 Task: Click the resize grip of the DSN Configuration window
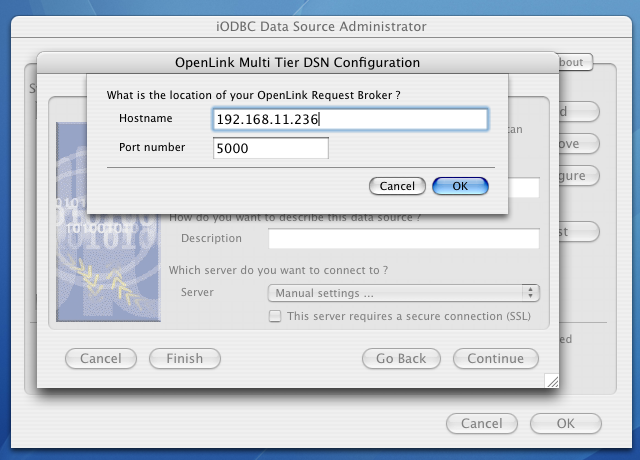(x=552, y=381)
